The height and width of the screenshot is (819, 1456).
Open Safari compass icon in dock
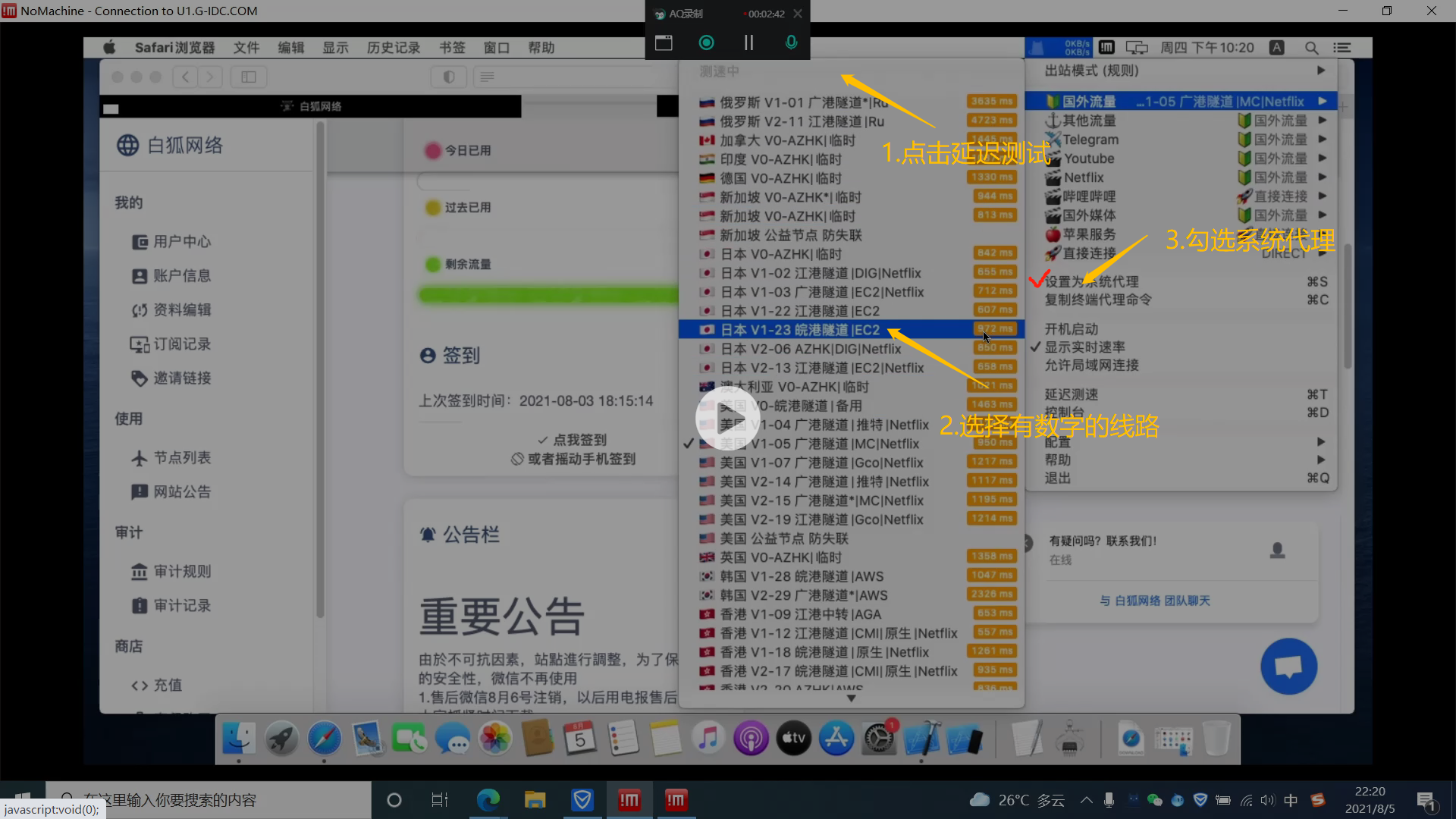pos(325,738)
